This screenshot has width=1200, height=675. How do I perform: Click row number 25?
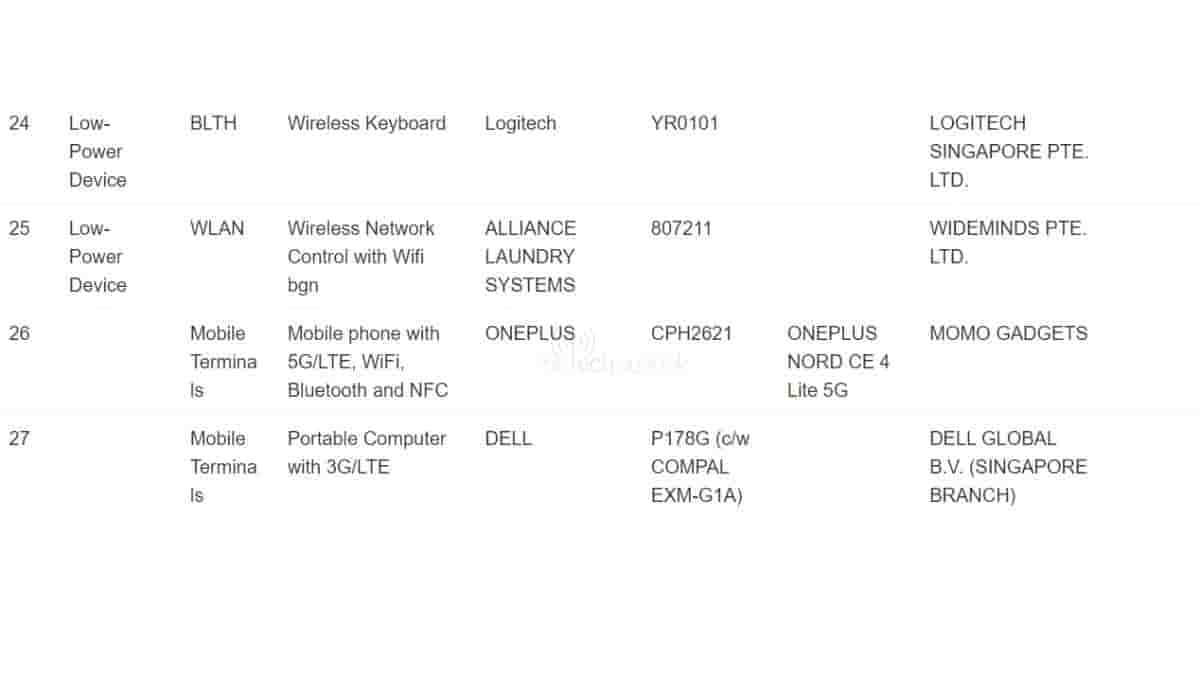19,229
